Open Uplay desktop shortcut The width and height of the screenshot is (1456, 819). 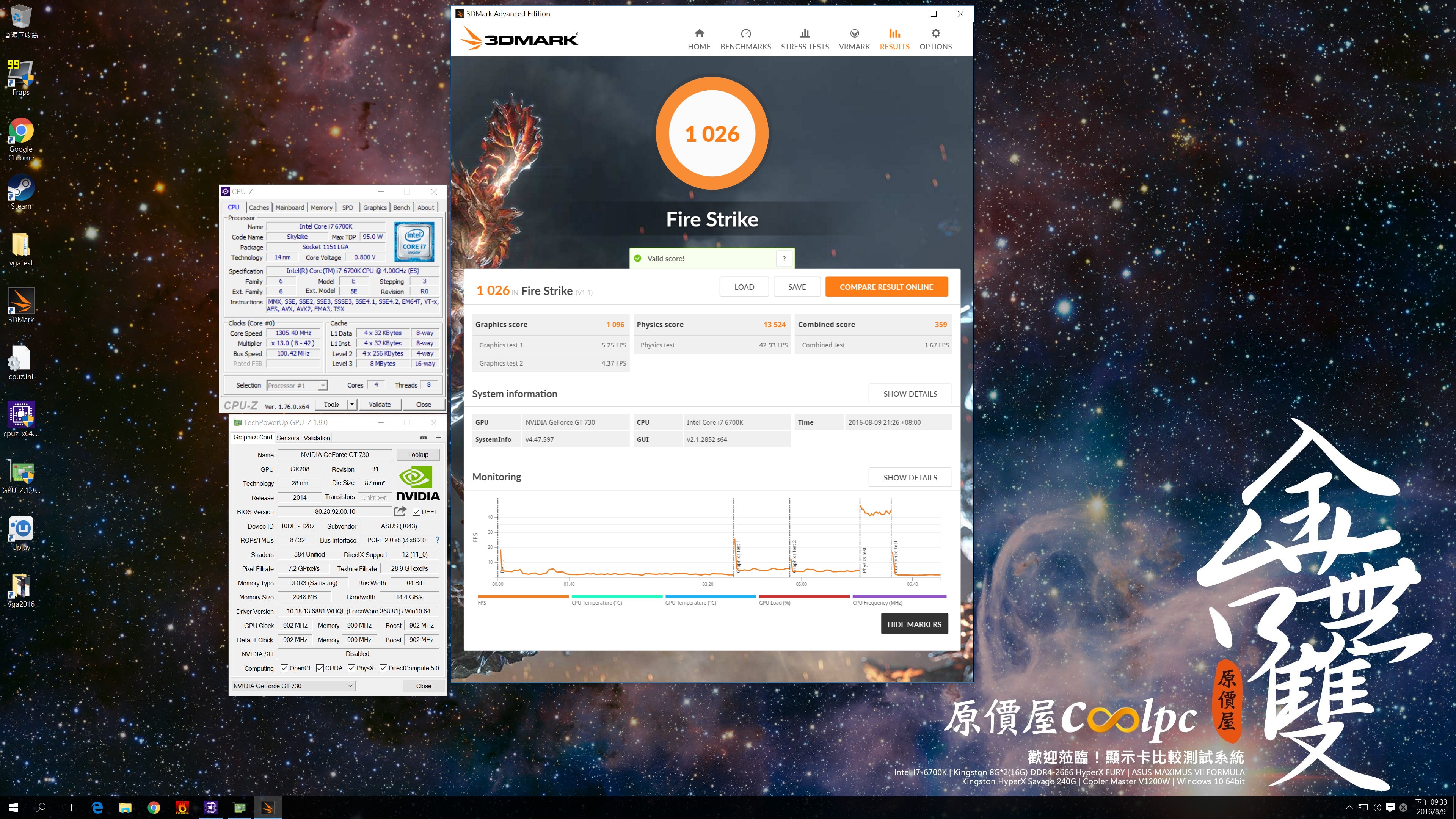point(21,533)
